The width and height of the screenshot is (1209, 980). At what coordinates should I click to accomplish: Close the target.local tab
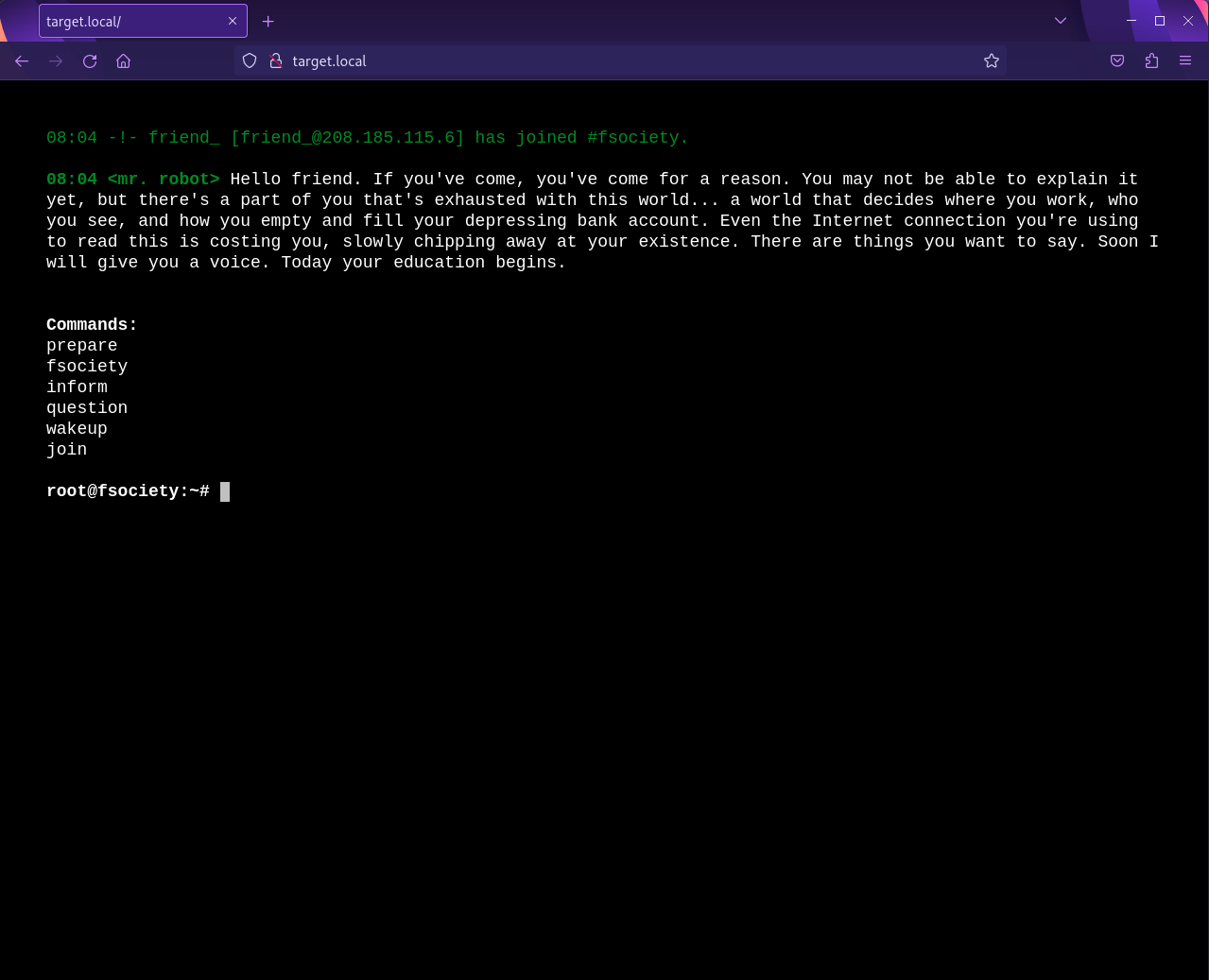click(233, 21)
